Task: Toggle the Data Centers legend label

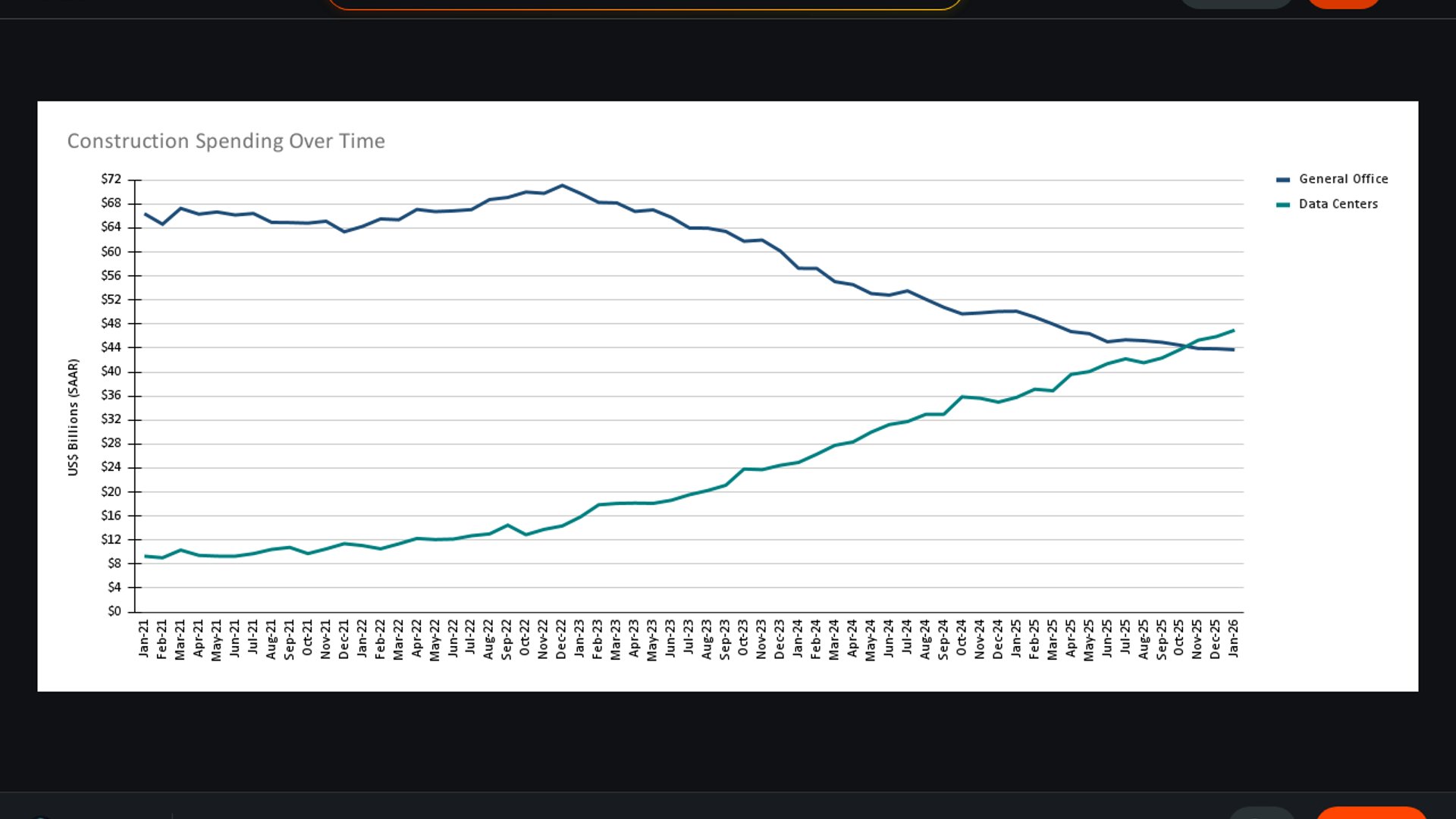Action: pos(1338,204)
